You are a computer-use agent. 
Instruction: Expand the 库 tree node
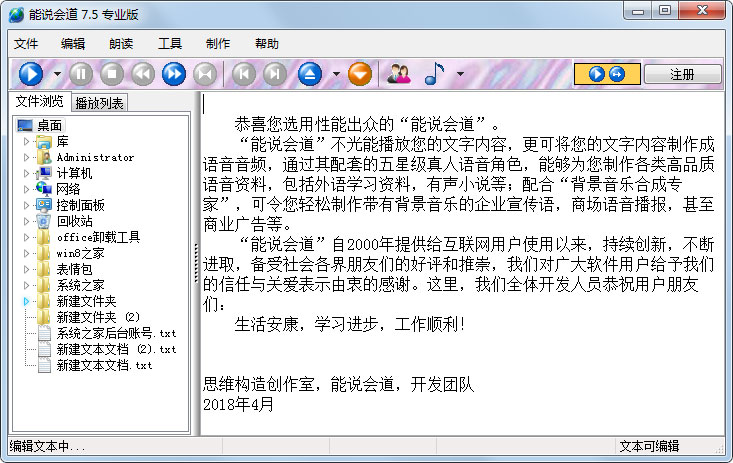point(27,141)
